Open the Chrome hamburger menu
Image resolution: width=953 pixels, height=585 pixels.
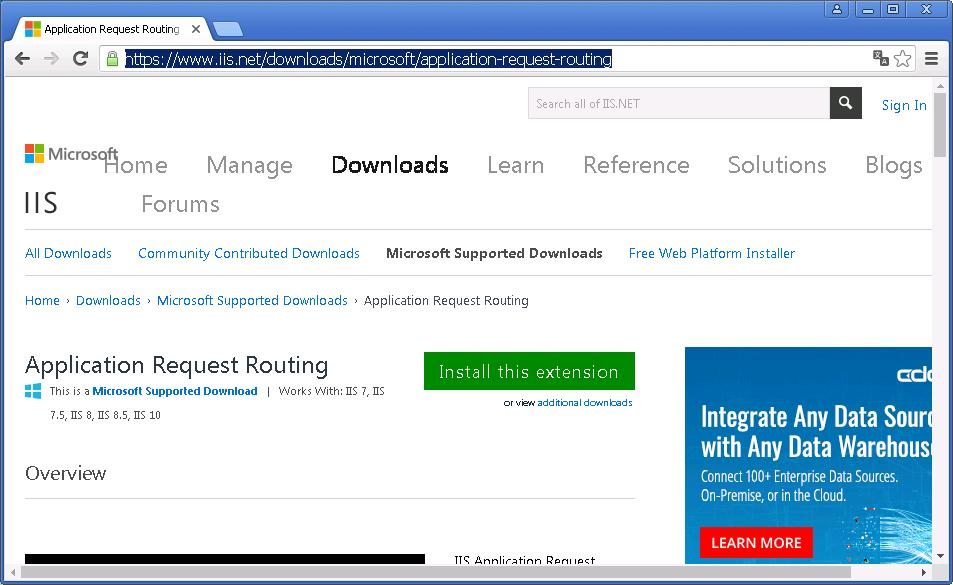[x=931, y=59]
